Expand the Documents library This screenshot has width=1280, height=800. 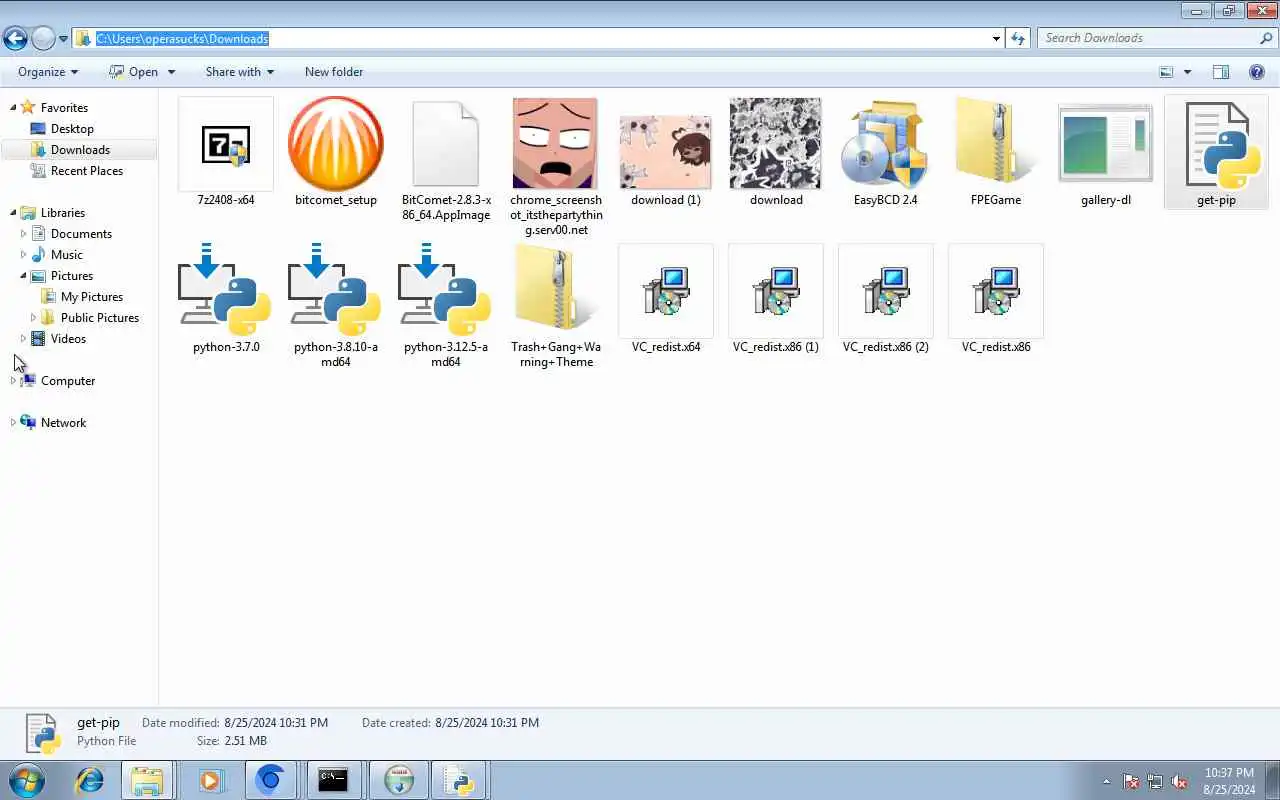tap(23, 233)
